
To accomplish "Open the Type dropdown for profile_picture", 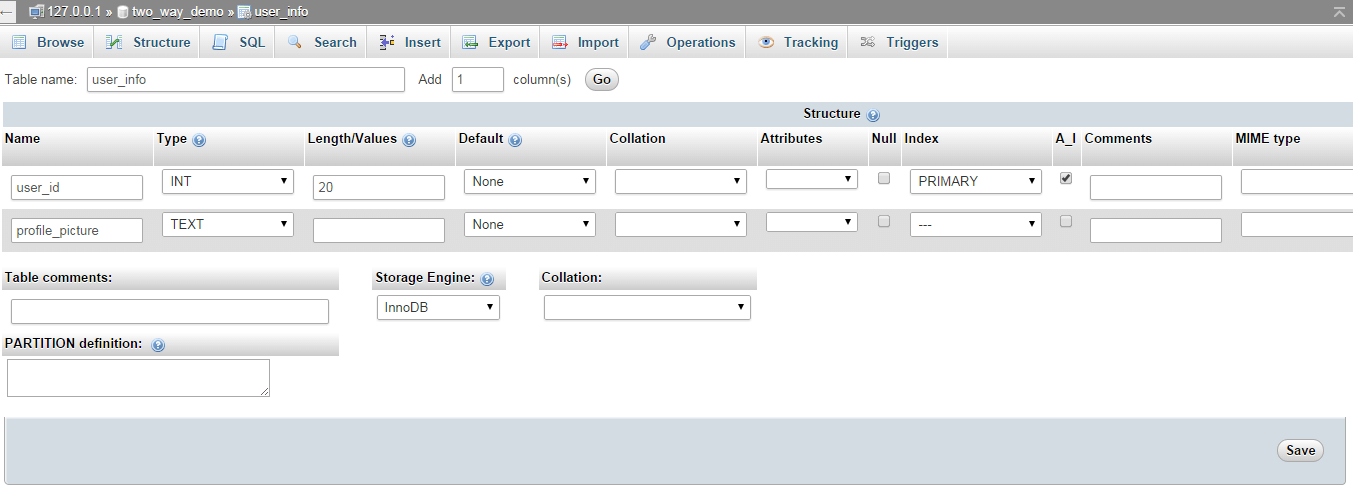I will click(228, 225).
